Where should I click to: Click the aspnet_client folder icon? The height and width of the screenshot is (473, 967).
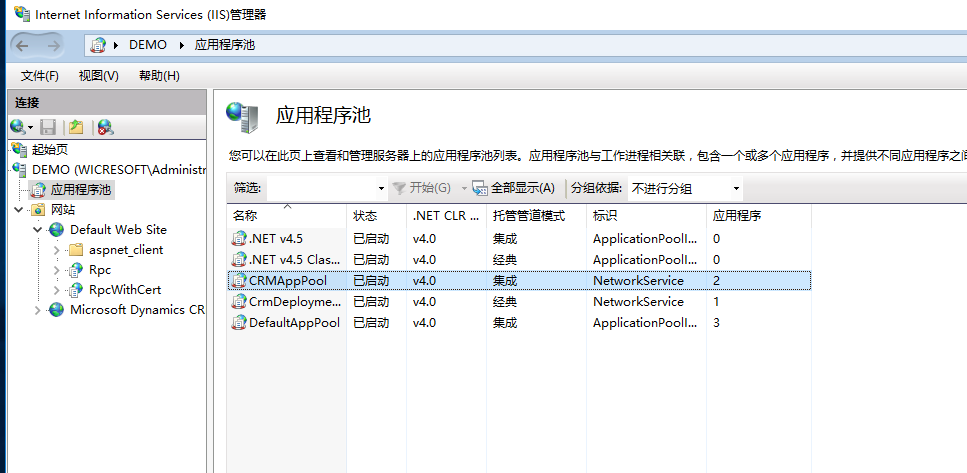(76, 250)
